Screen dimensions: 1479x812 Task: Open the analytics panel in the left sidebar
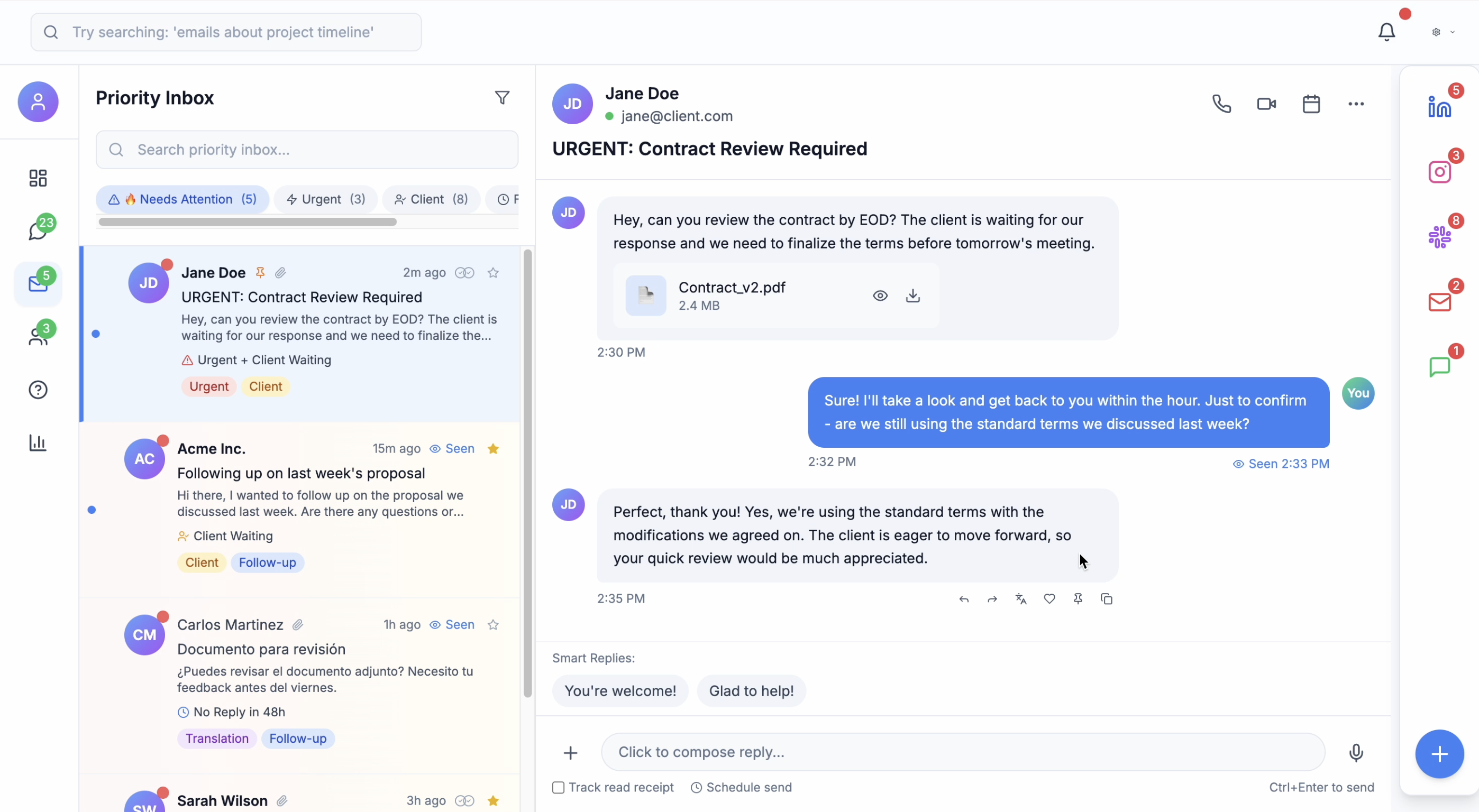pos(38,442)
